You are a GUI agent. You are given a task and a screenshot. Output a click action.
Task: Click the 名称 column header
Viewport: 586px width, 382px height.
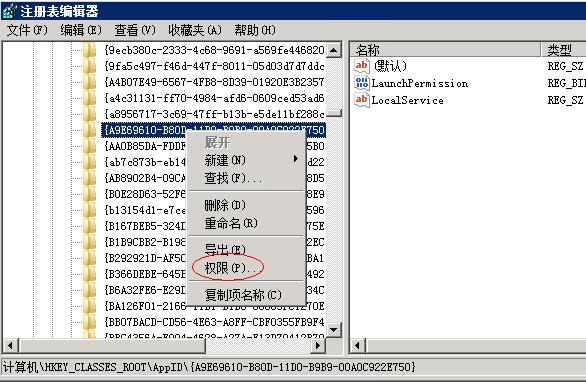(x=445, y=50)
